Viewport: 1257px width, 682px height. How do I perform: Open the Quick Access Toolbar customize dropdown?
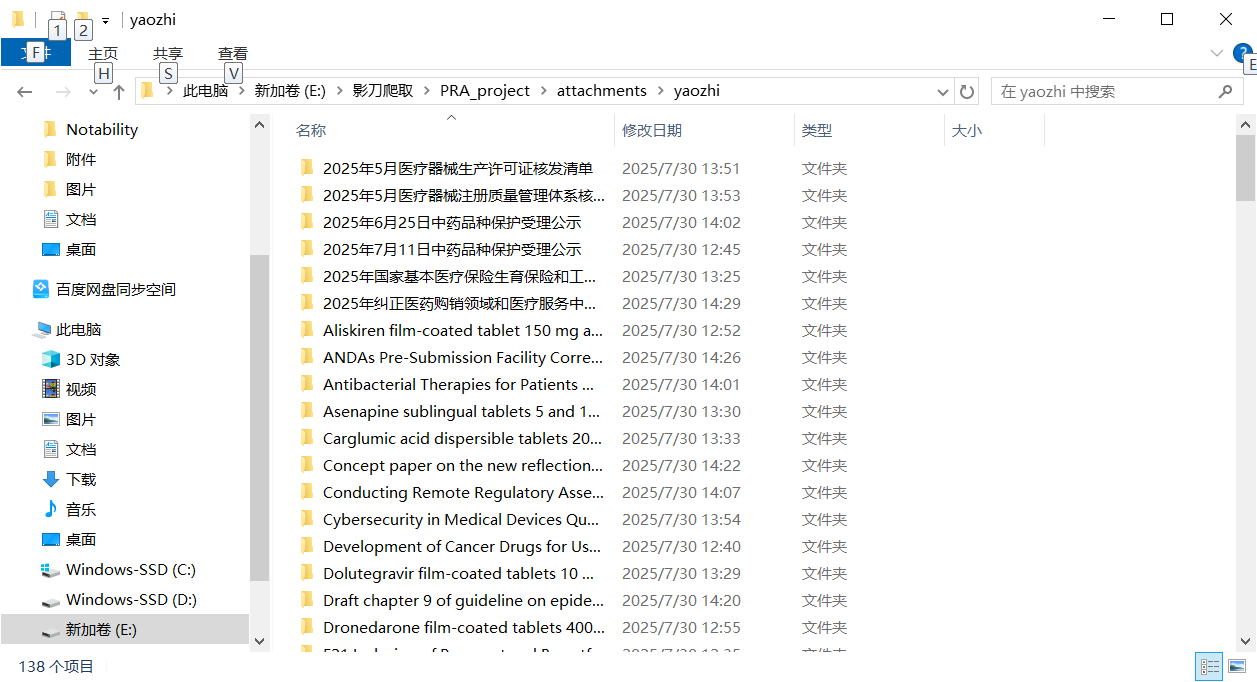[x=105, y=21]
